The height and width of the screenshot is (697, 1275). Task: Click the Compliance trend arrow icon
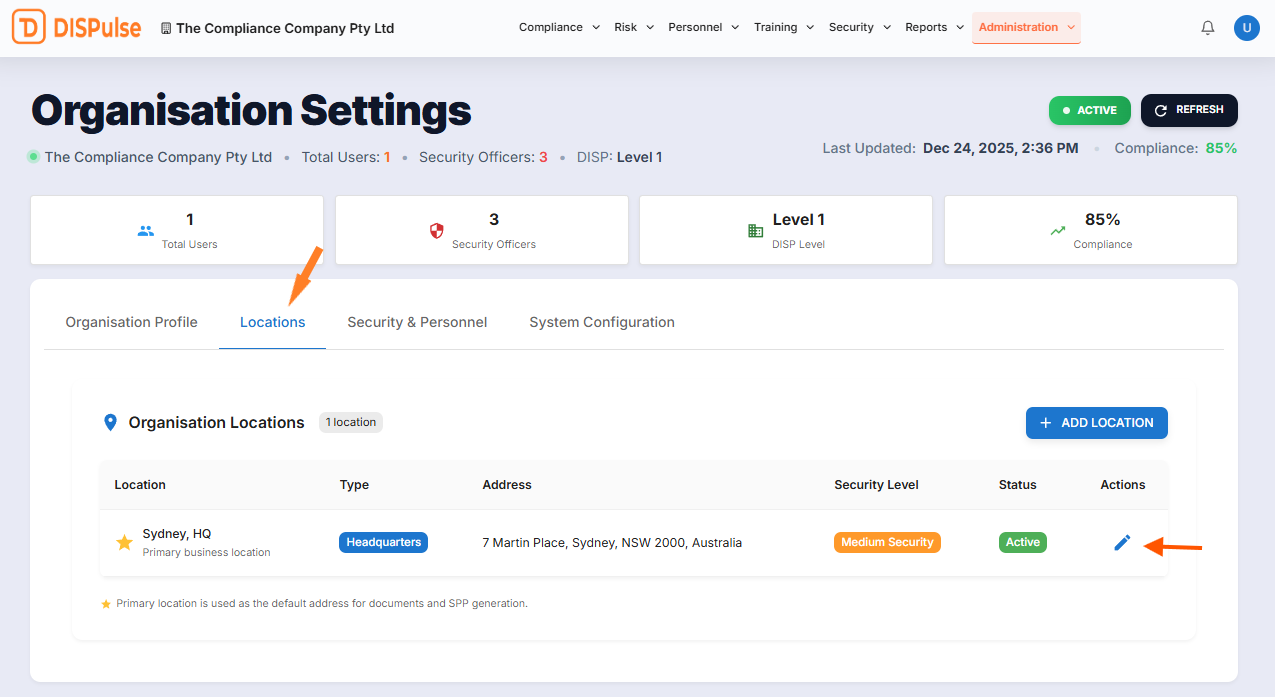click(x=1057, y=230)
